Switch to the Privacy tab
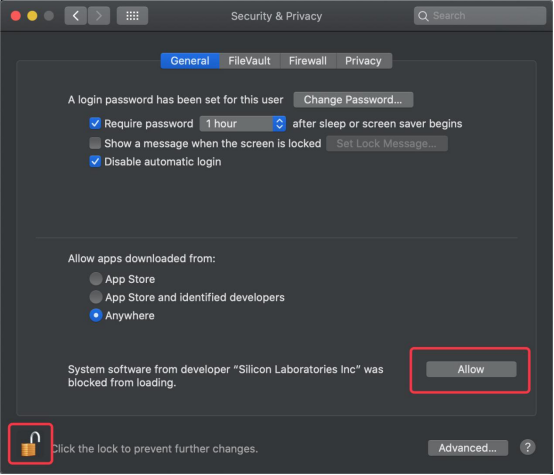This screenshot has width=554, height=475. click(x=364, y=61)
